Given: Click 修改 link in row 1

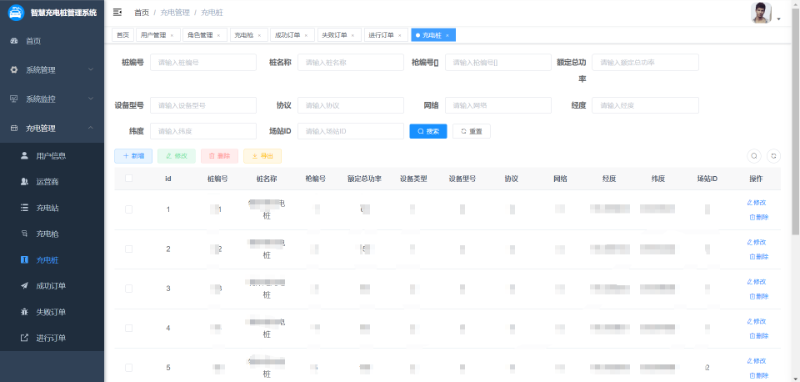Looking at the screenshot, I should click(757, 202).
